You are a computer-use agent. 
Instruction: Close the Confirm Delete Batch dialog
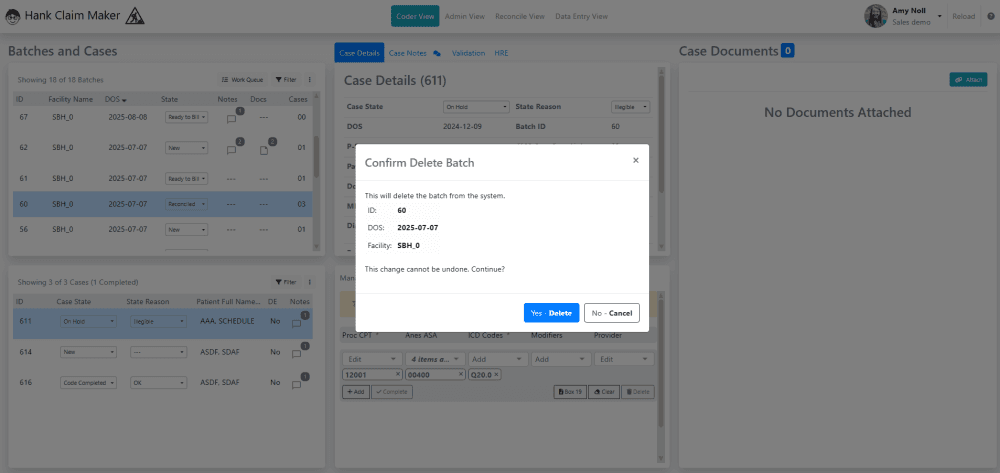tap(635, 161)
